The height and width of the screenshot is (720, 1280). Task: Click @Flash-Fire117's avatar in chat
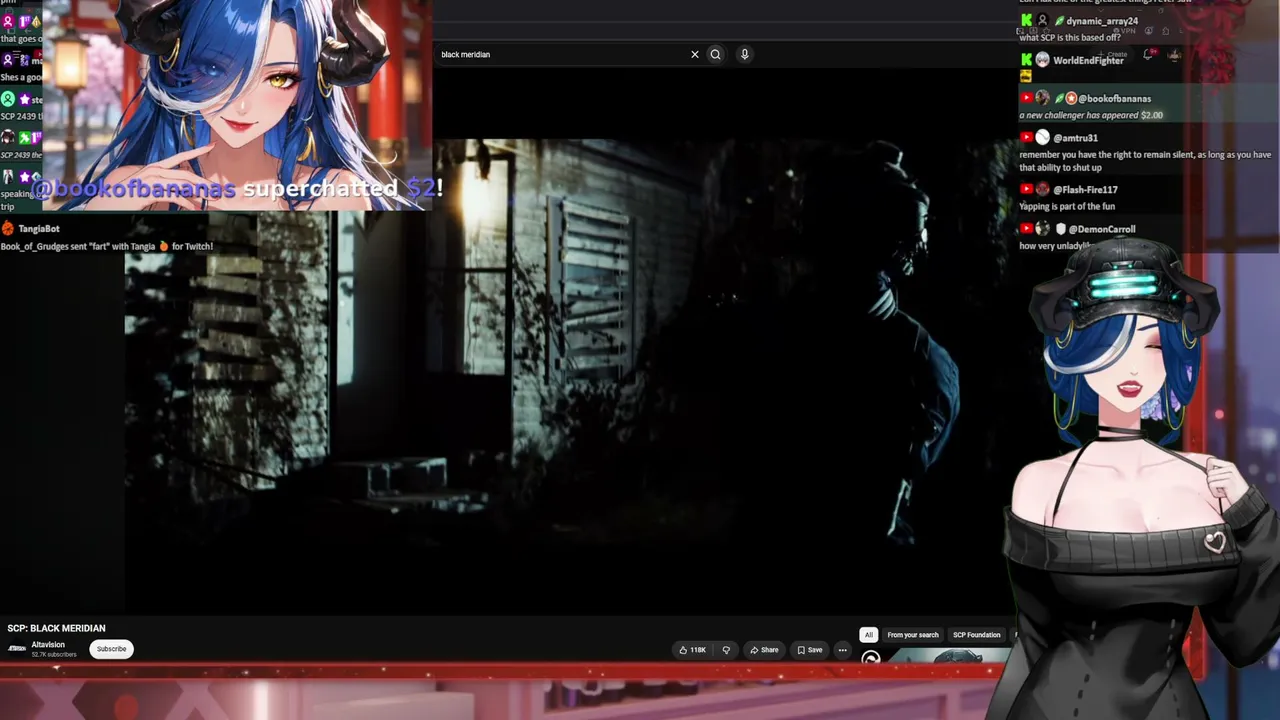[1043, 189]
